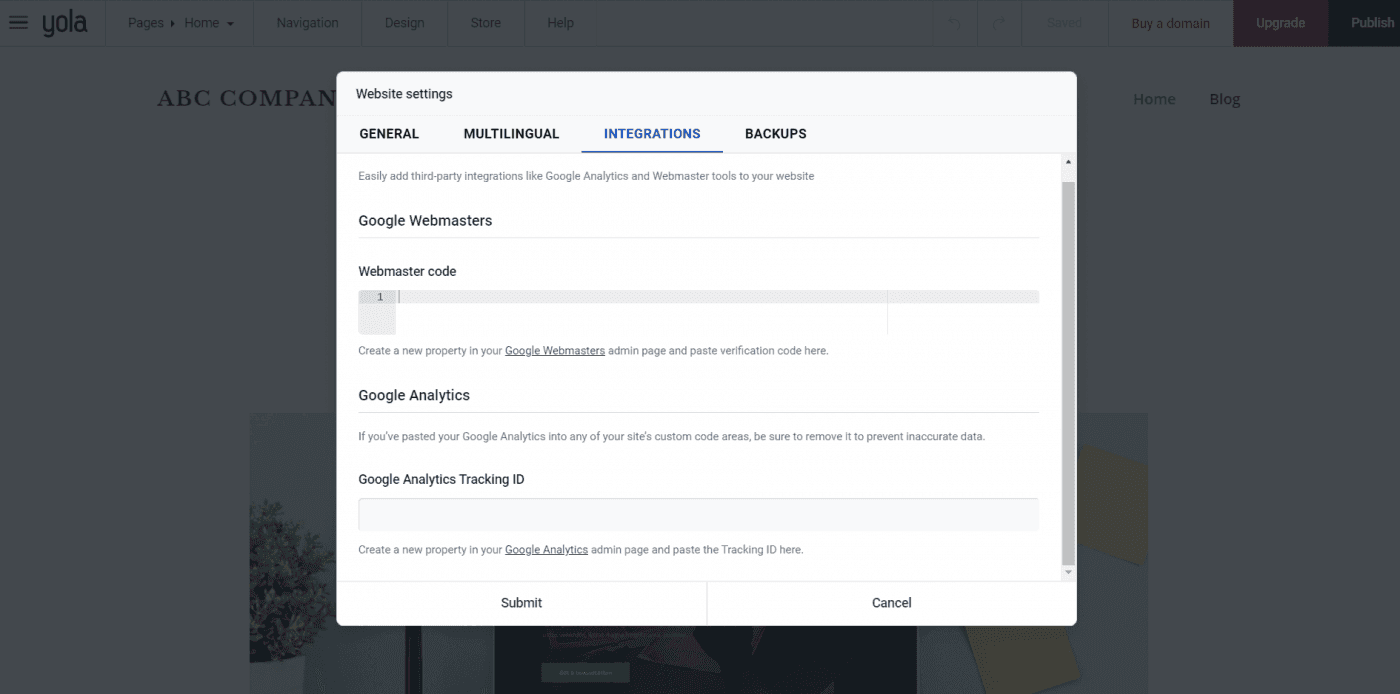The width and height of the screenshot is (1400, 694).
Task: Click the Yola logo
Action: click(x=65, y=23)
